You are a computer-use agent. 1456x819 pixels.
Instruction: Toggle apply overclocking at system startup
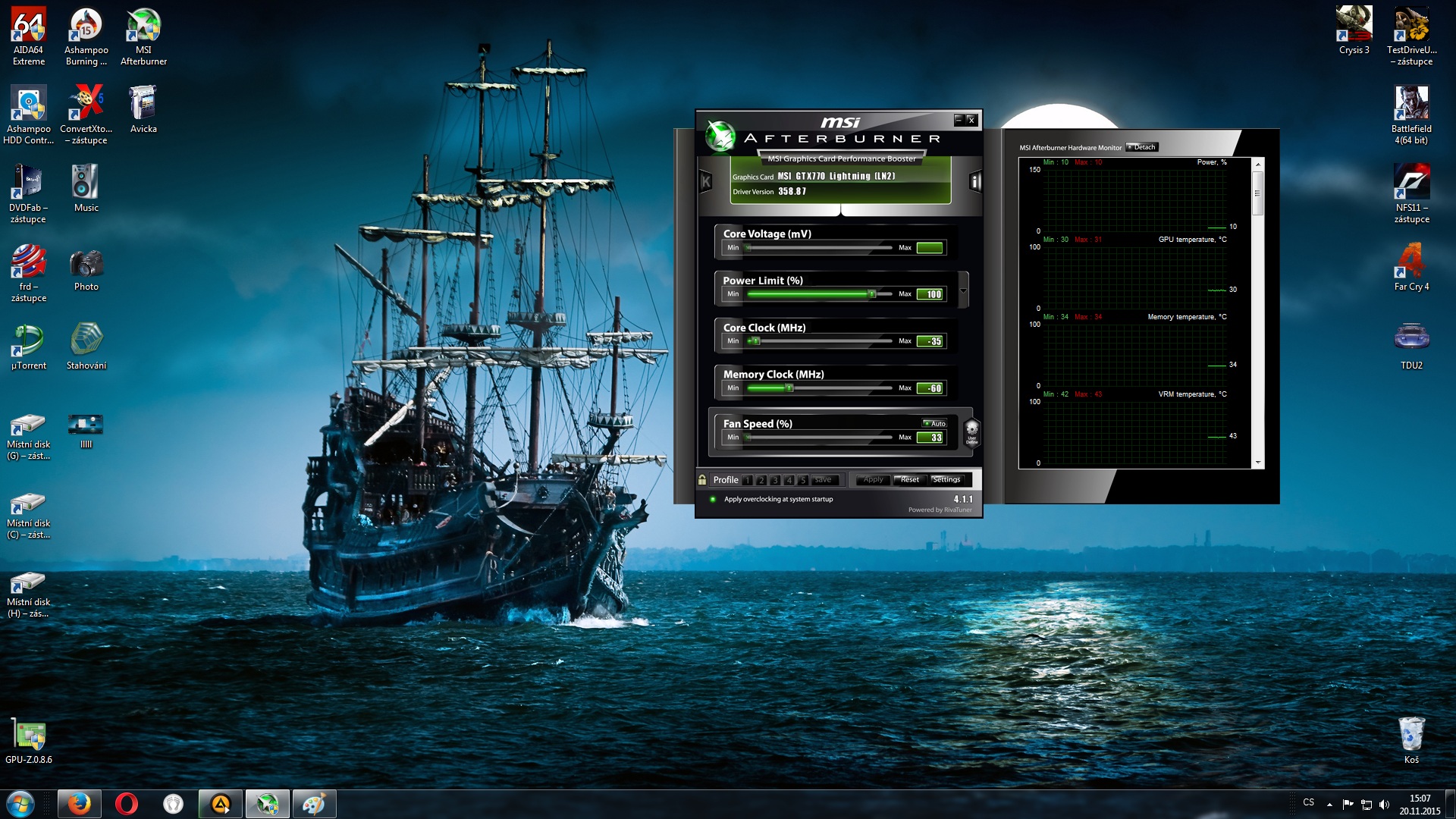(713, 499)
